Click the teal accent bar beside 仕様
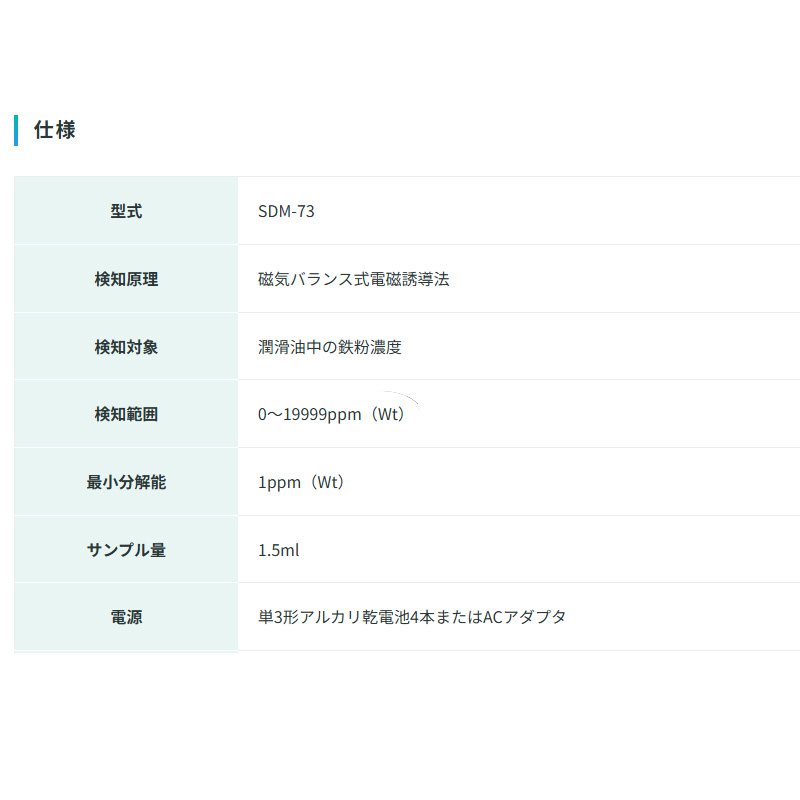The height and width of the screenshot is (800, 800). click(16, 130)
